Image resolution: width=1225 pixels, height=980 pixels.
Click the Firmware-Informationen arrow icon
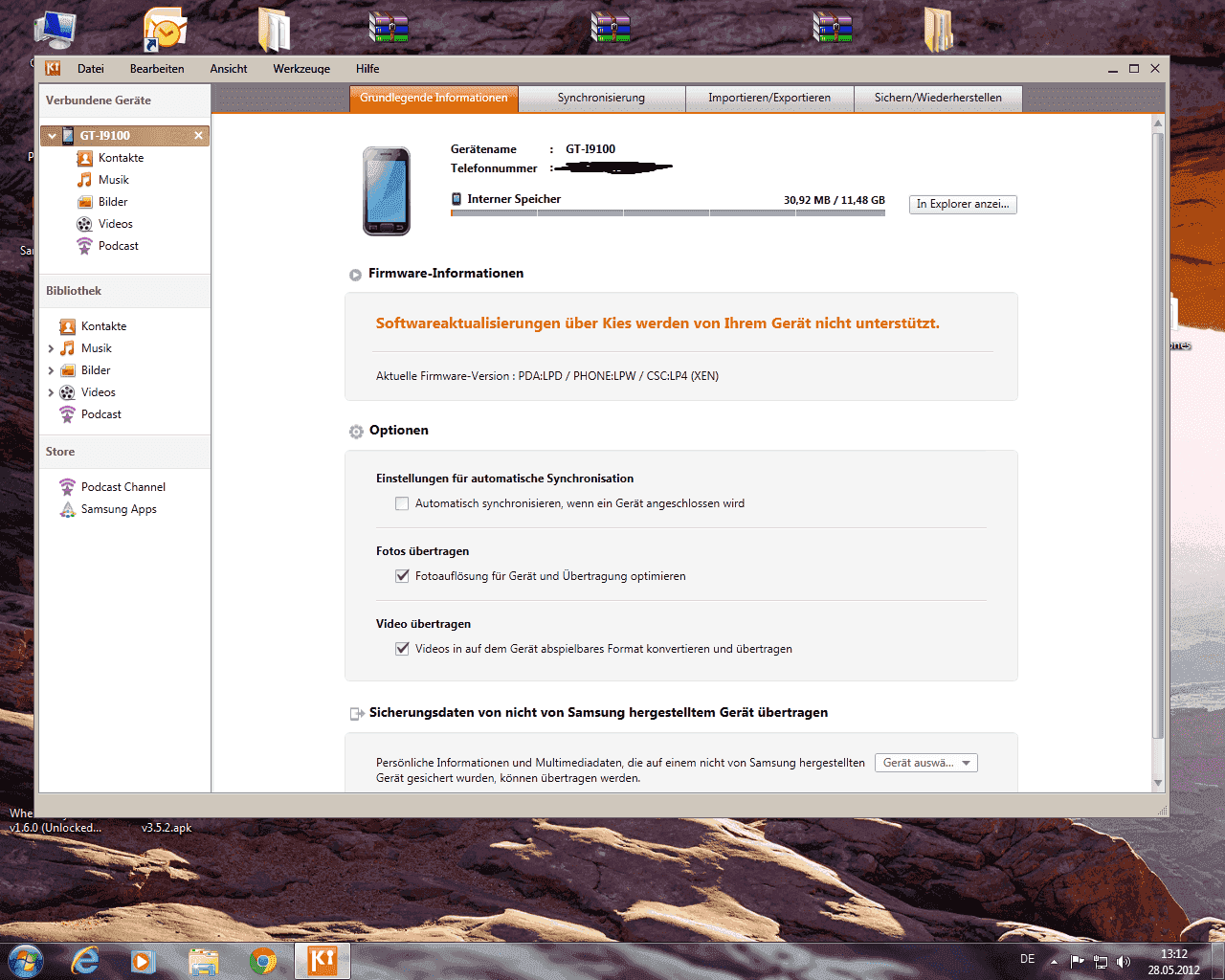coord(355,275)
